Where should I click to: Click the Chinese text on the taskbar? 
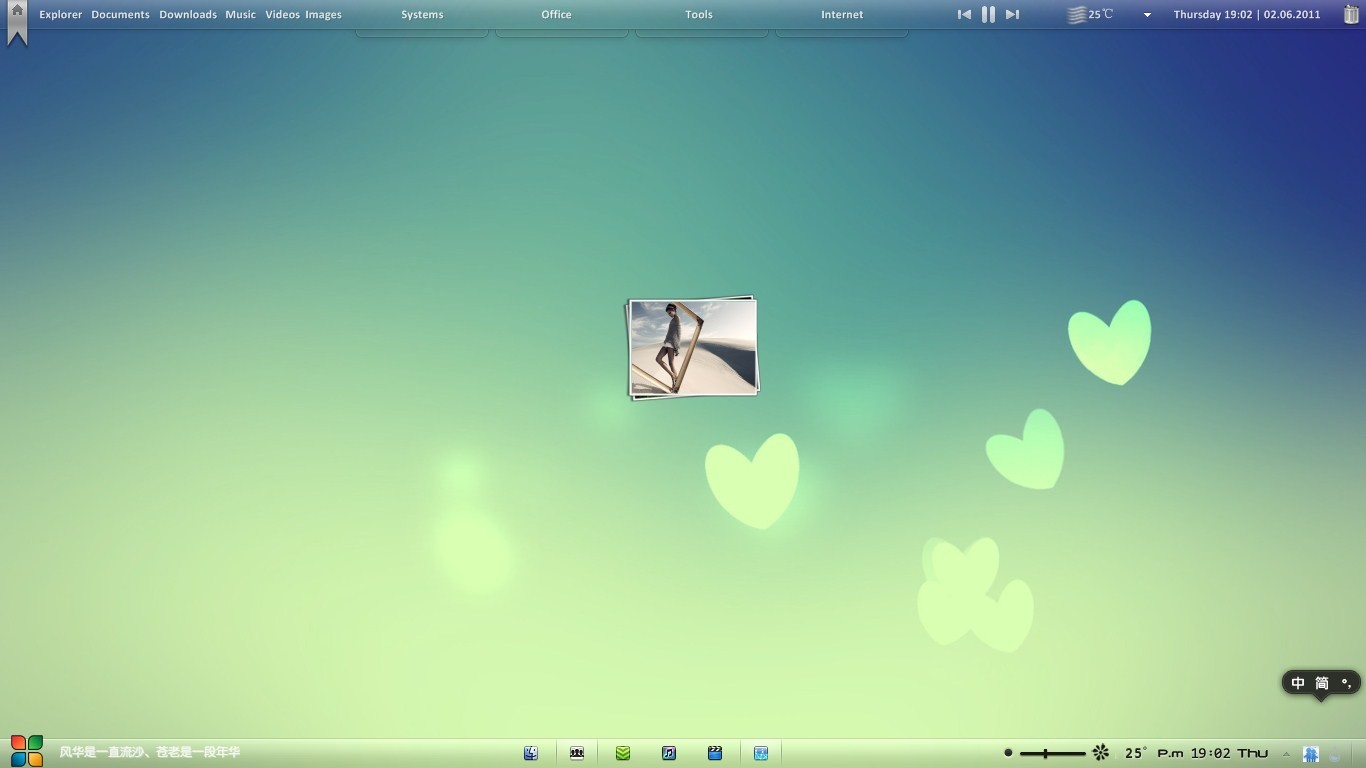(150, 752)
